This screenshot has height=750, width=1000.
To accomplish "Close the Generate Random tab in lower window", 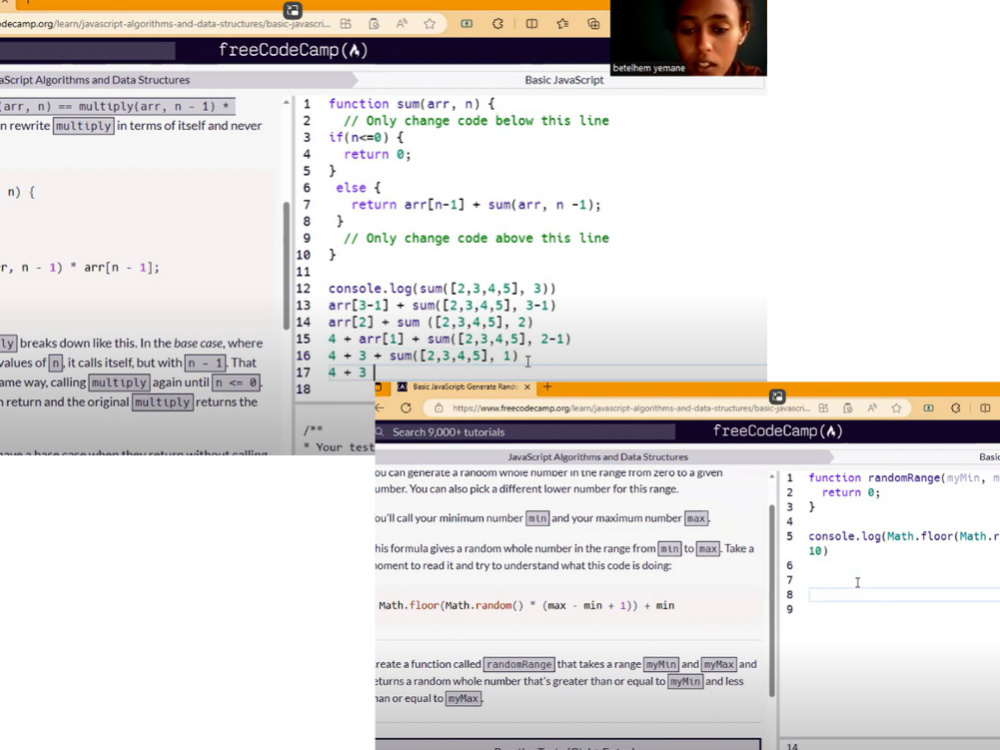I will pos(527,387).
